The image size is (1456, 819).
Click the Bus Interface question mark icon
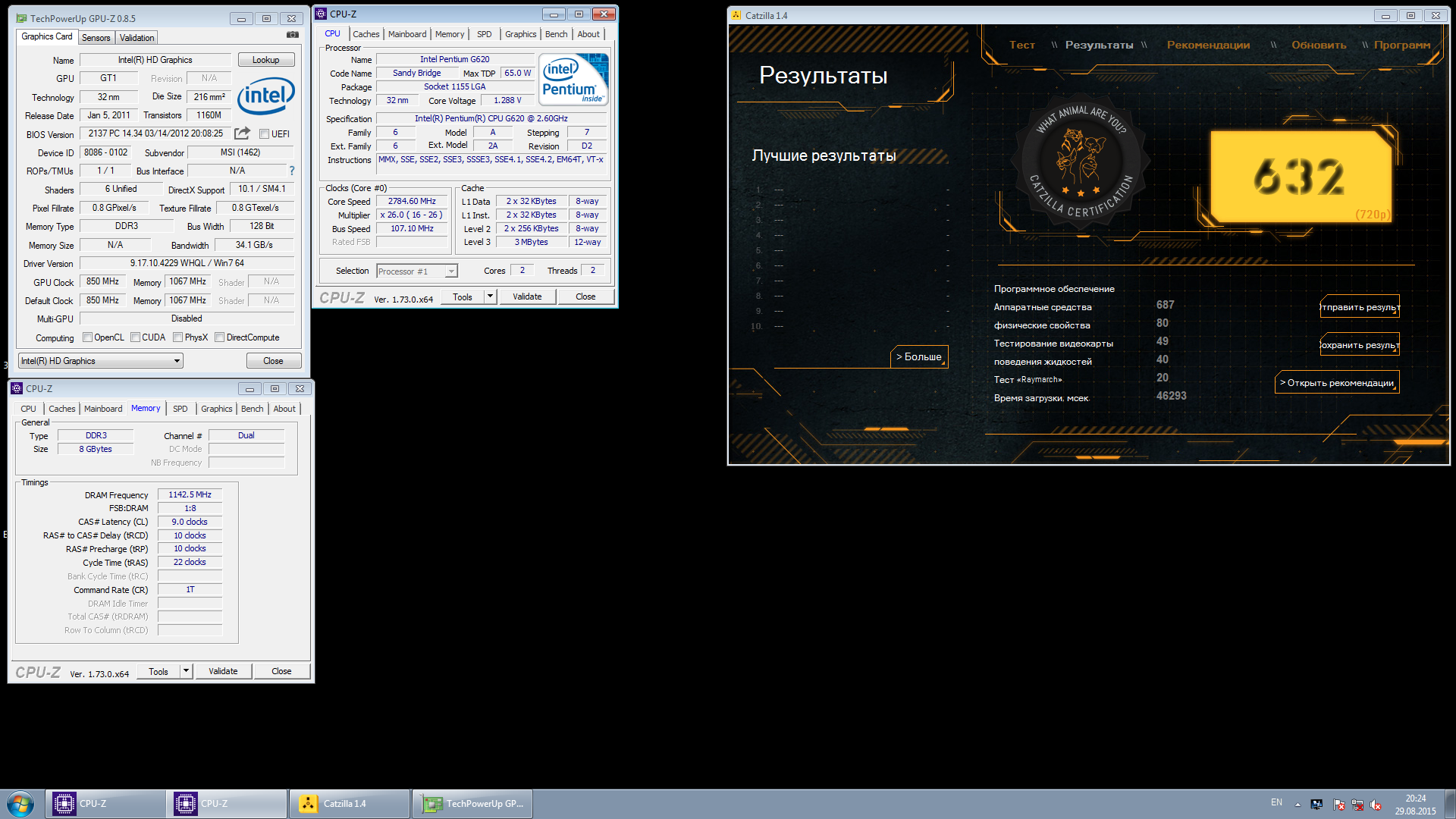292,171
